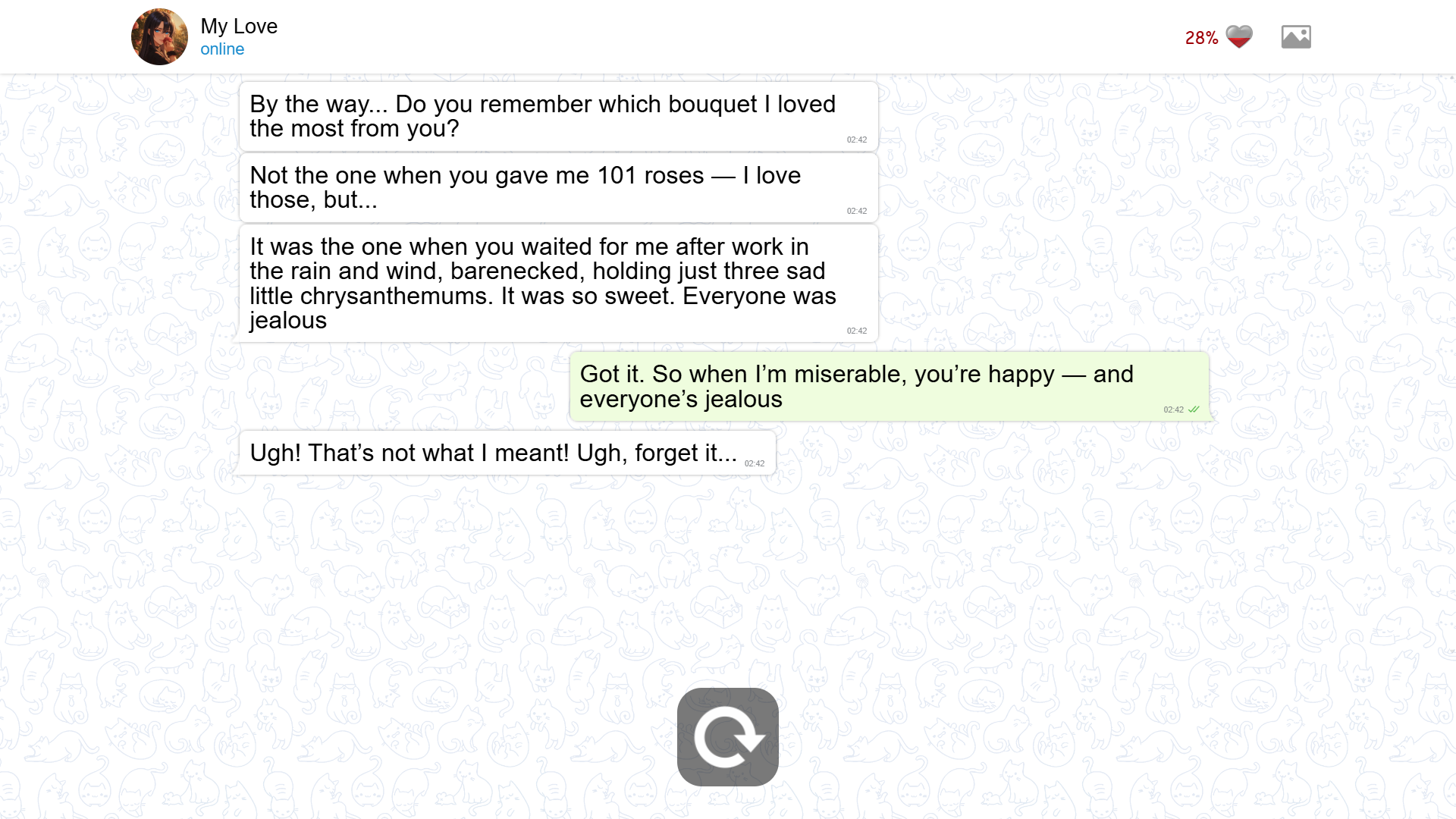
Task: Open My Love's profile avatar
Action: coord(159,36)
